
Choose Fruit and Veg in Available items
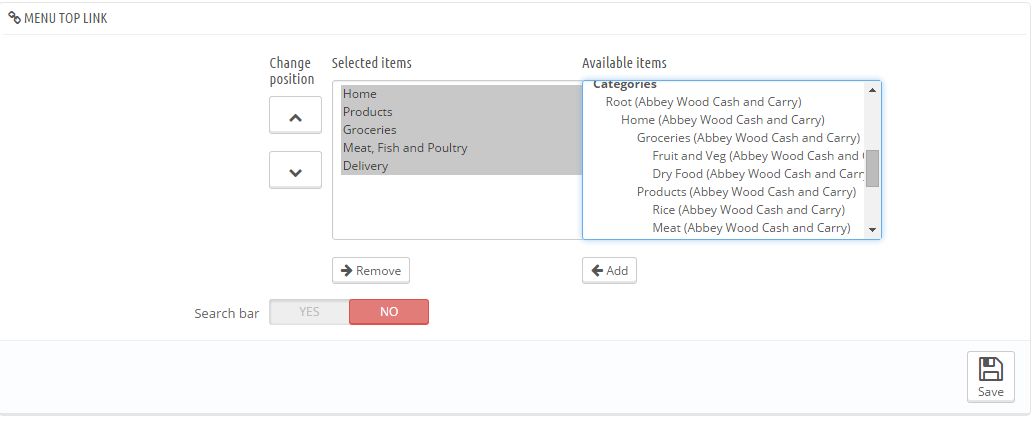tap(755, 156)
